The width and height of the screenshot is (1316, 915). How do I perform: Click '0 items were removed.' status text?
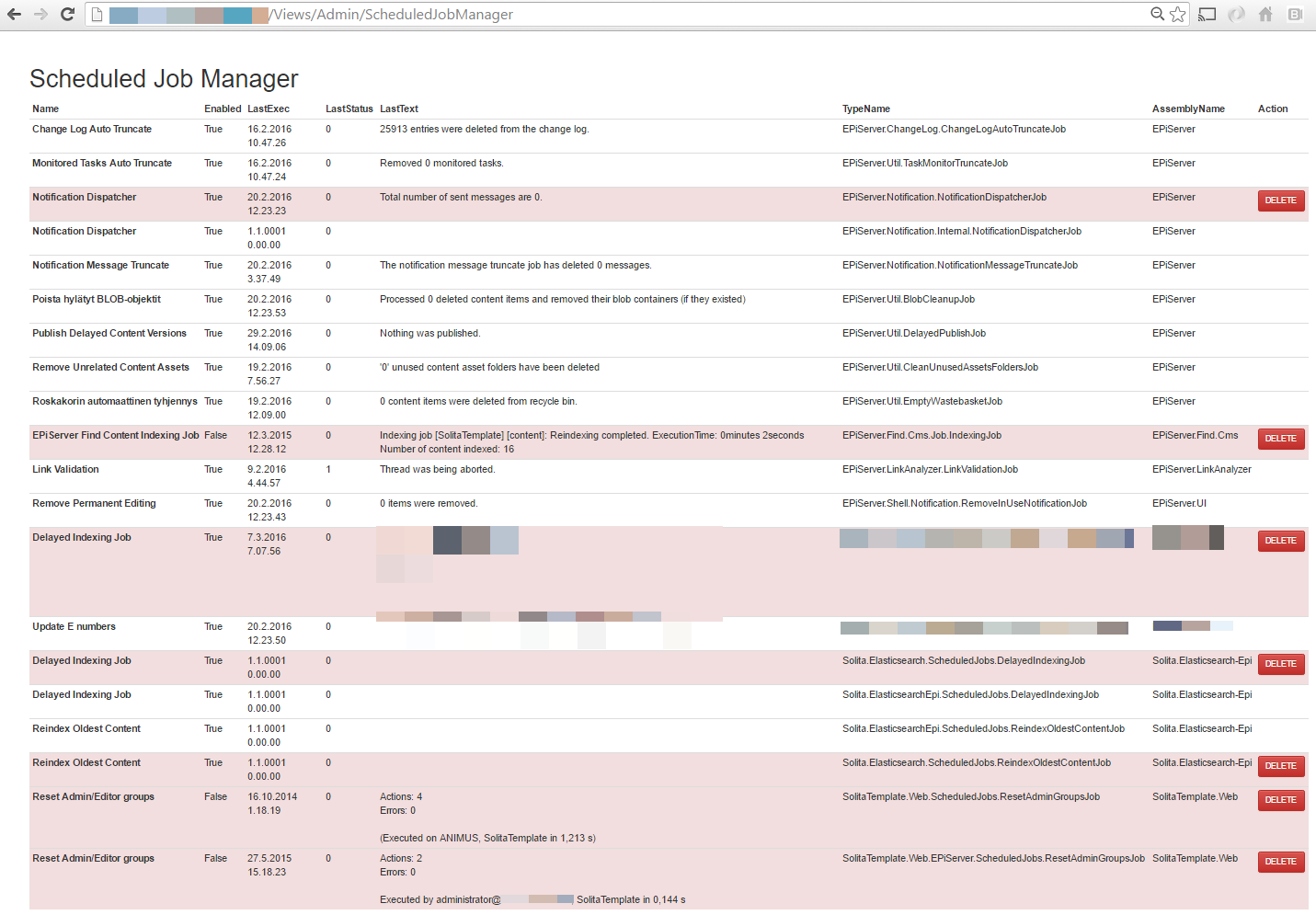(x=429, y=503)
